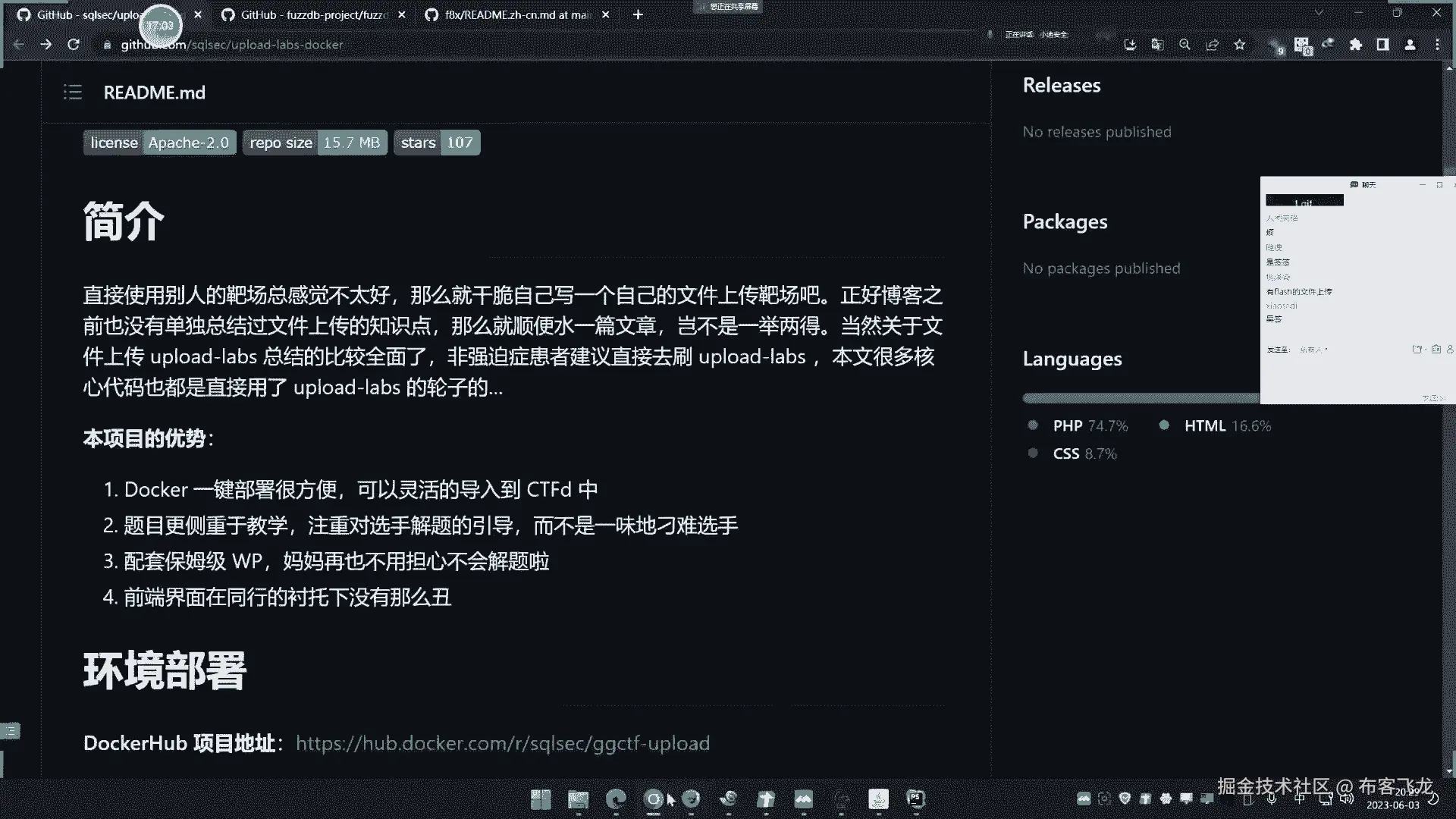Viewport: 1456px width, 819px height.
Task: Click the share page icon
Action: [x=1212, y=45]
